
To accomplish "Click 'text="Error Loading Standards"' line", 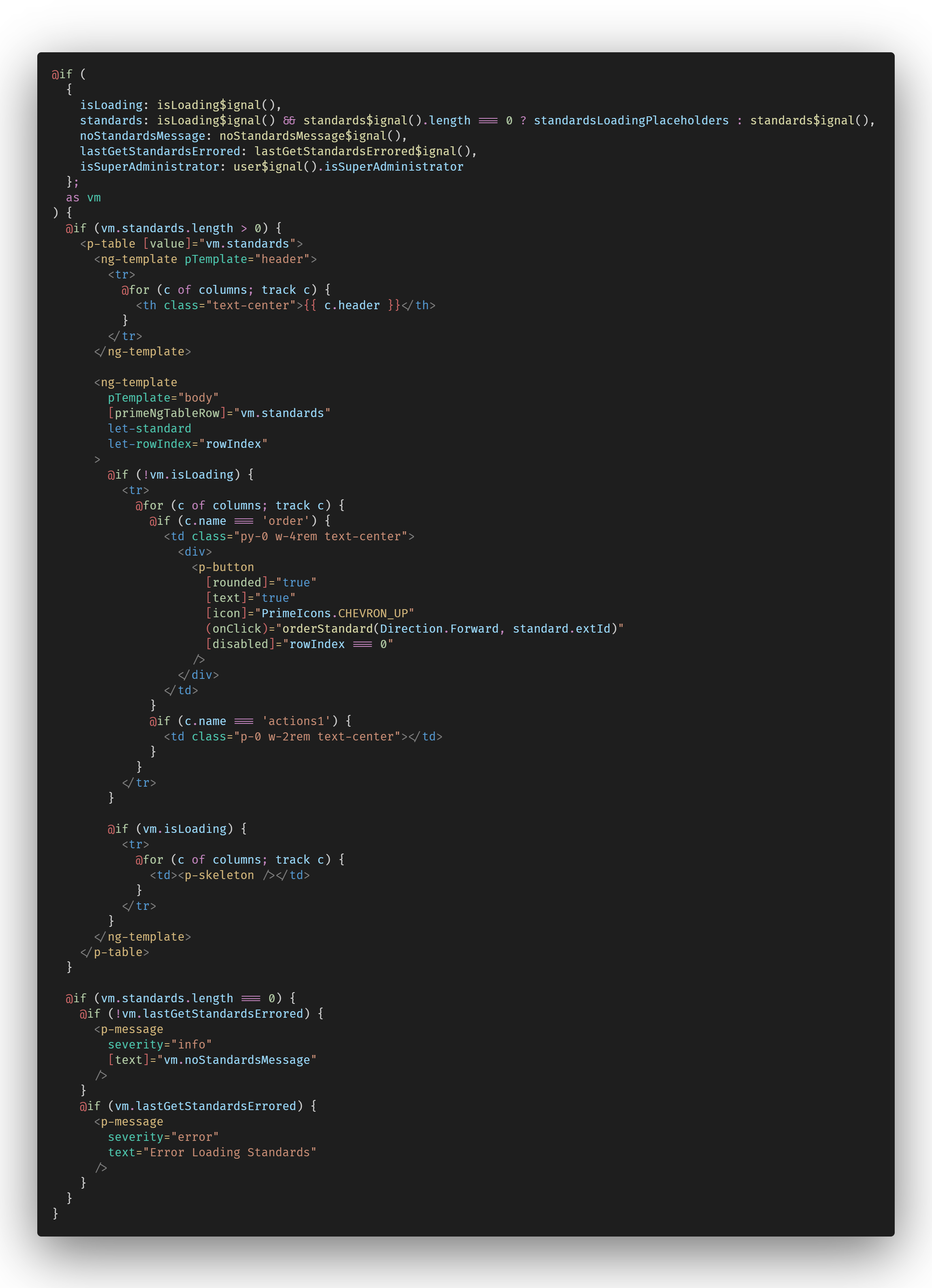I will (x=212, y=1152).
